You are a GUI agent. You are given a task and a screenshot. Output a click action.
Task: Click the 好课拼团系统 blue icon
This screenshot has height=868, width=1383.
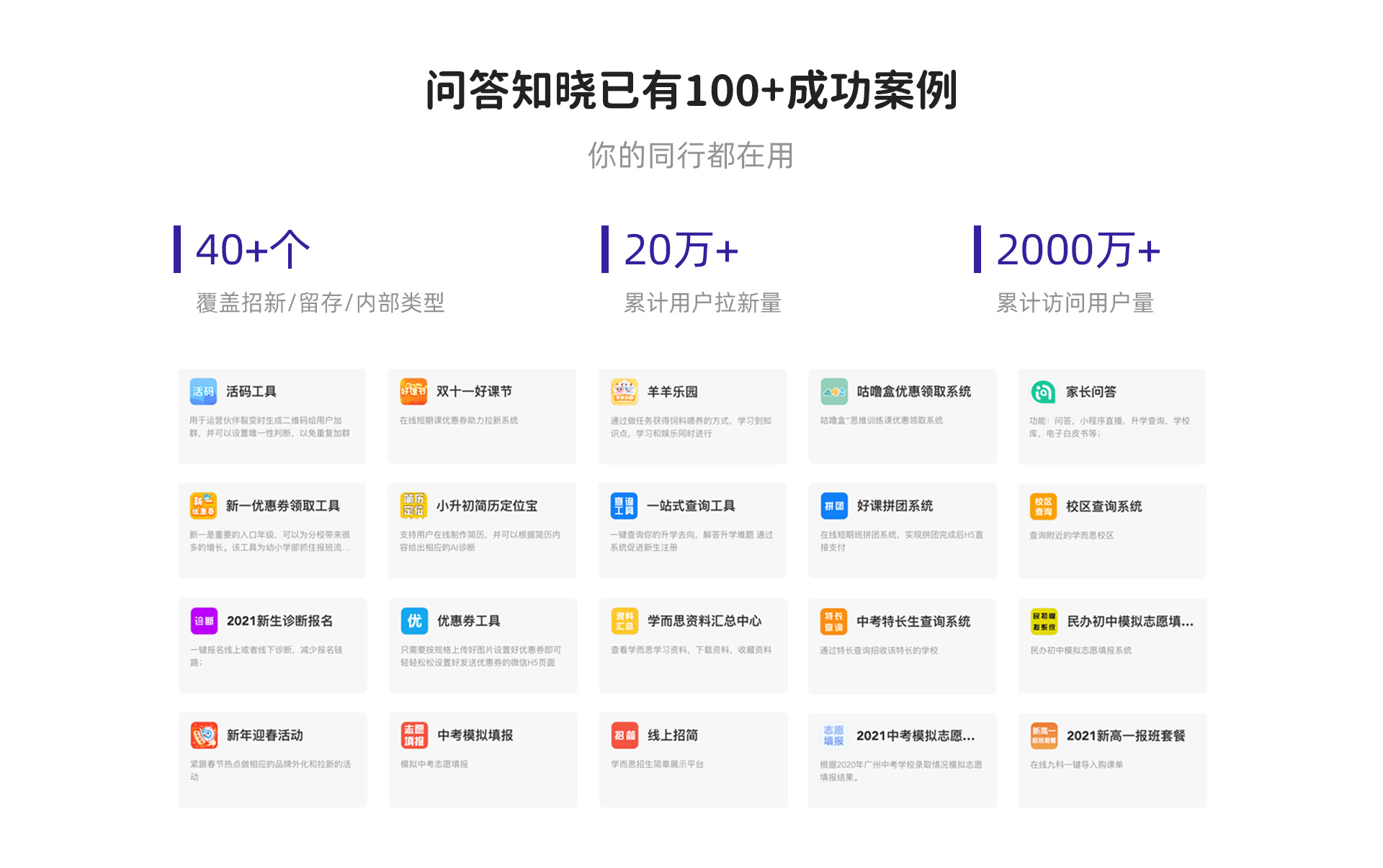(x=834, y=506)
